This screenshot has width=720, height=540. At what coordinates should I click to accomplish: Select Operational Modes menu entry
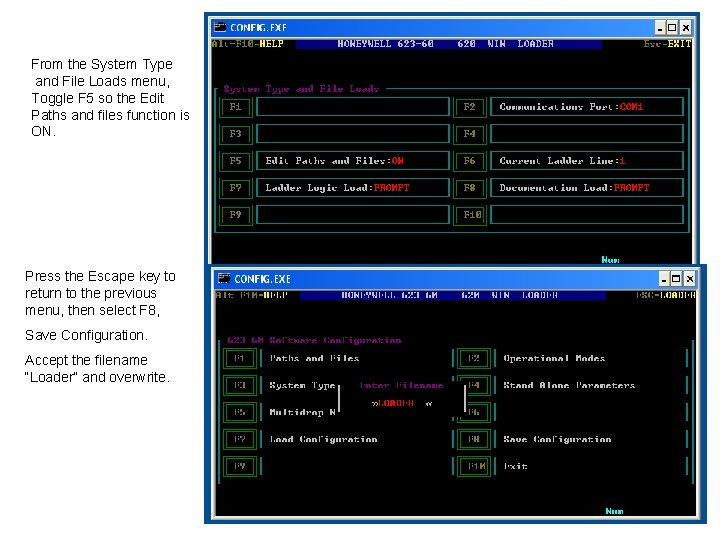pyautogui.click(x=554, y=358)
